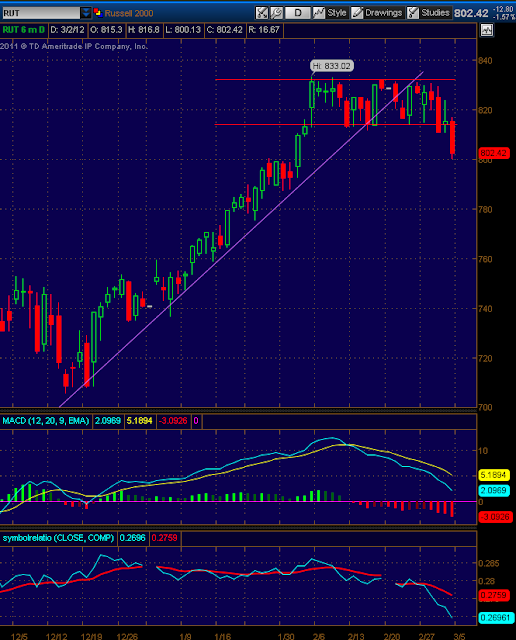Open the Studies menu

(x=435, y=13)
